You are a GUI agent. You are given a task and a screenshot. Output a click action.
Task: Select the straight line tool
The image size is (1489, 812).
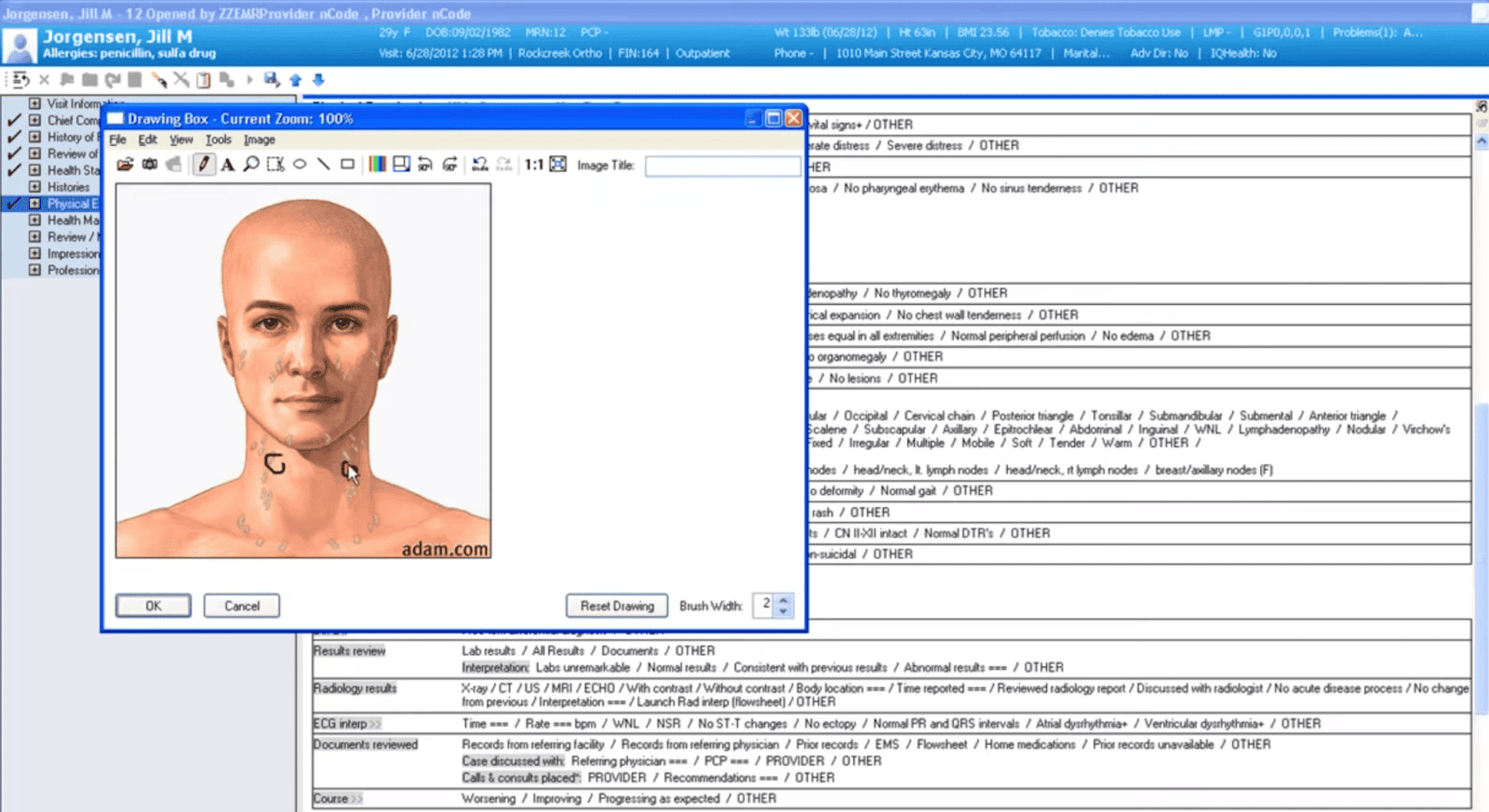tap(323, 165)
